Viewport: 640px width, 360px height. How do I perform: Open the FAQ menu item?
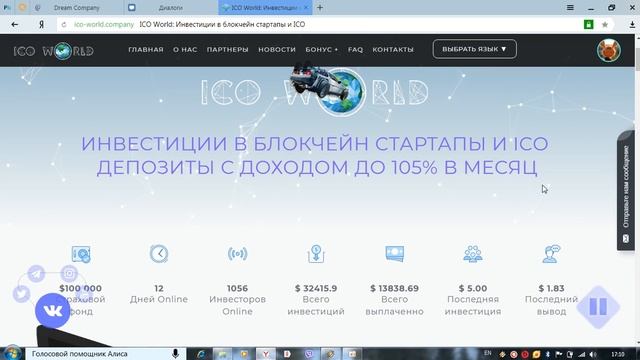click(x=355, y=49)
